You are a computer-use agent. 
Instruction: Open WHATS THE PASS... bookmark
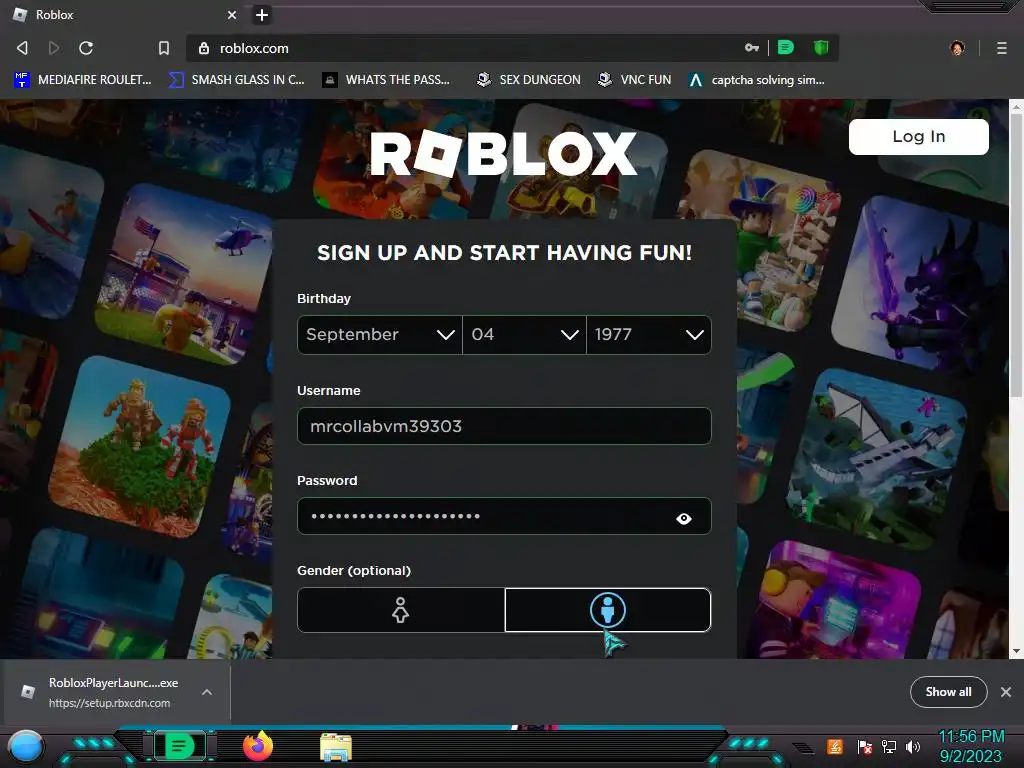387,80
